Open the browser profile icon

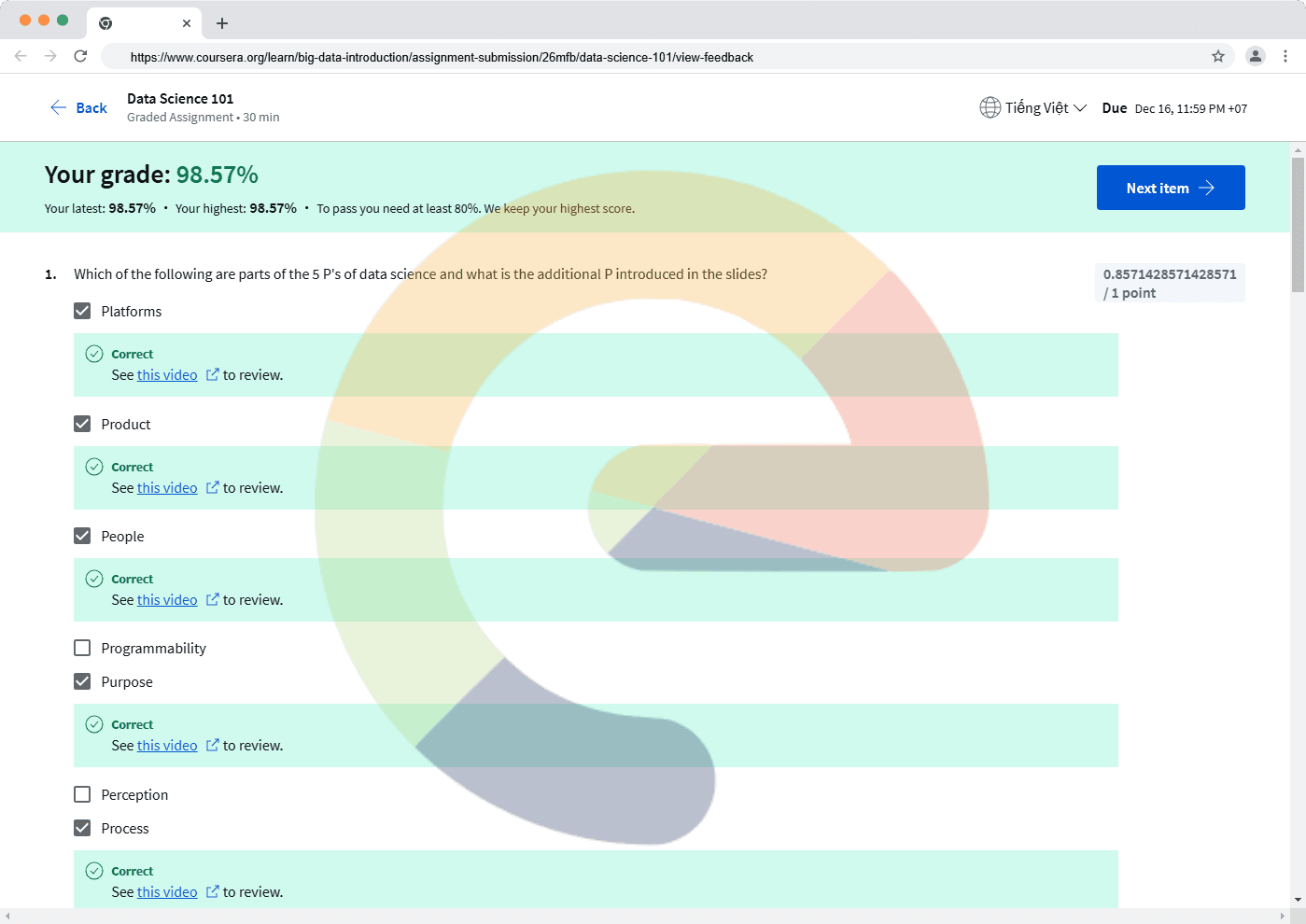click(1256, 56)
